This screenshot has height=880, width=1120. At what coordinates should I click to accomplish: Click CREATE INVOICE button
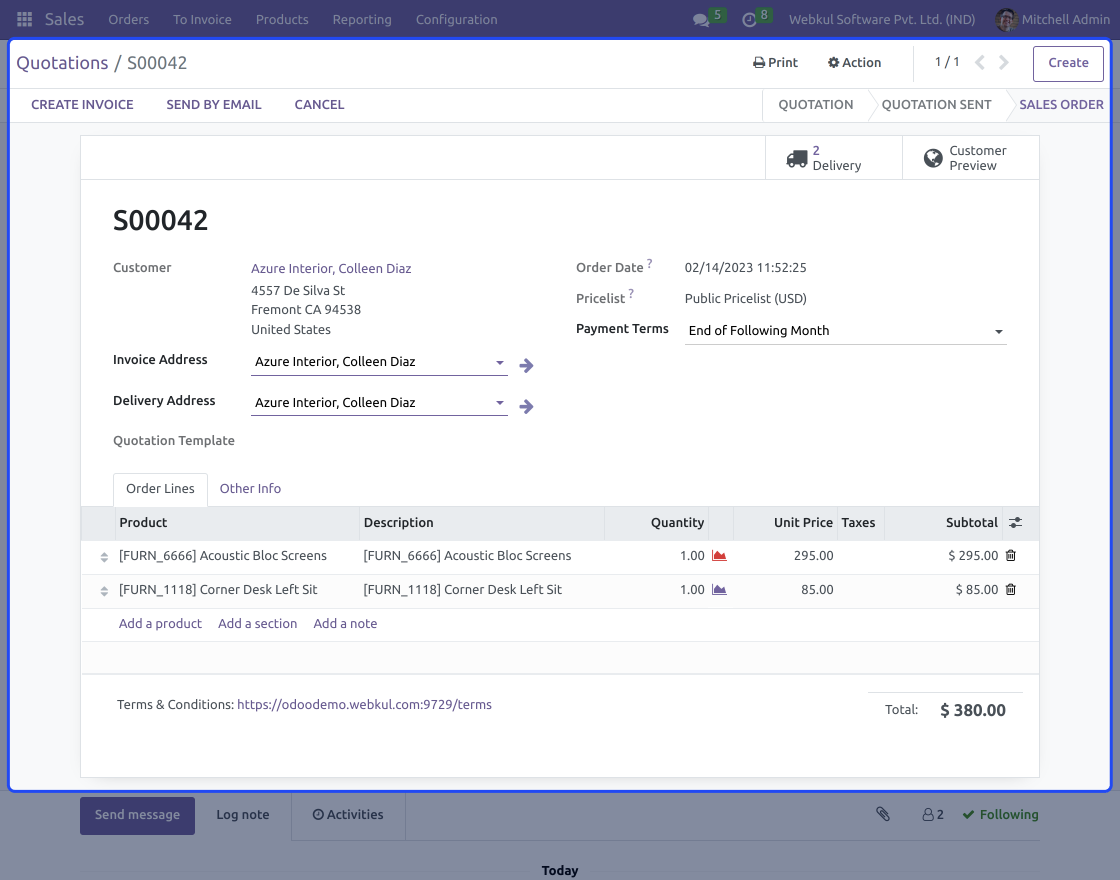coord(82,104)
